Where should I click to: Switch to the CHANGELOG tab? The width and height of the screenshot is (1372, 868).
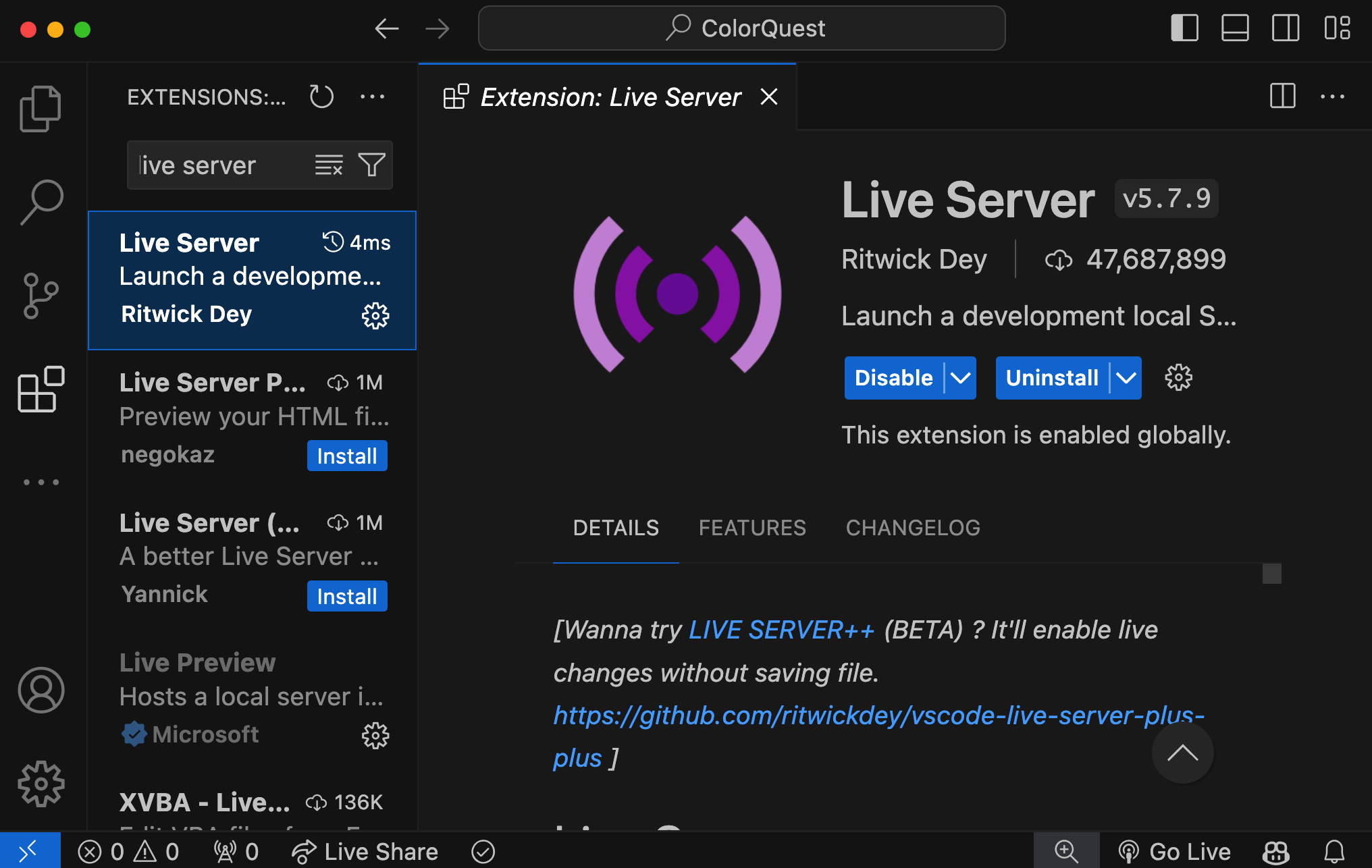(913, 528)
